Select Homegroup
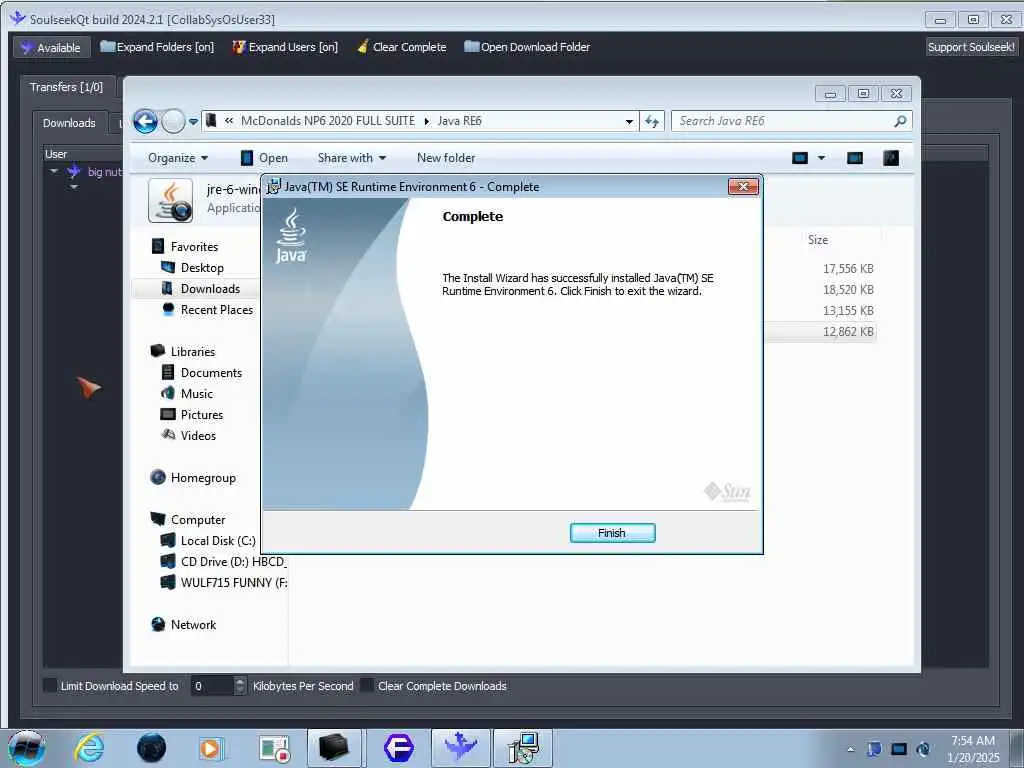Image resolution: width=1024 pixels, height=768 pixels. [x=202, y=478]
